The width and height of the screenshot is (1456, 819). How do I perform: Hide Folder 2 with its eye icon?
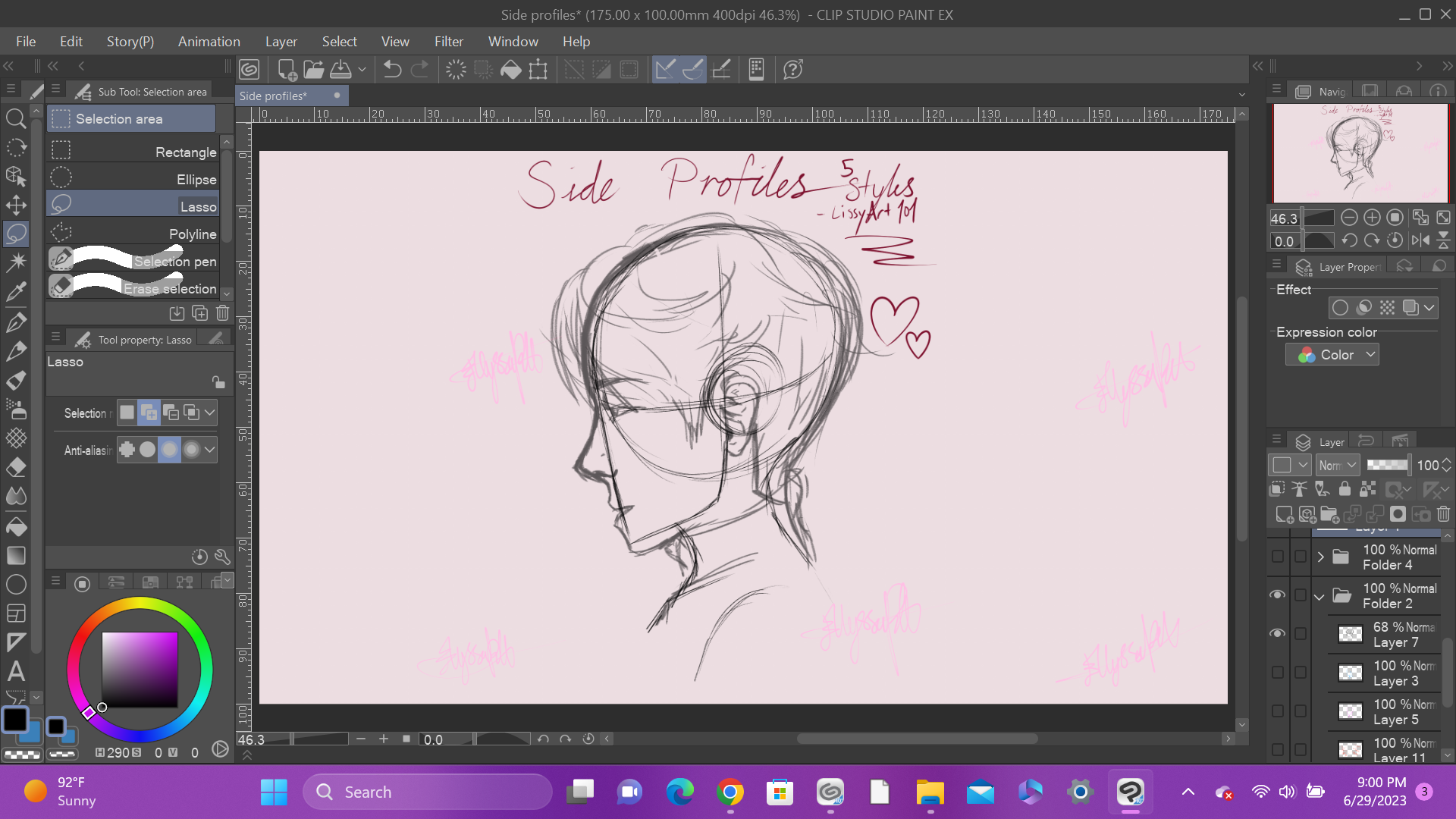(x=1278, y=595)
